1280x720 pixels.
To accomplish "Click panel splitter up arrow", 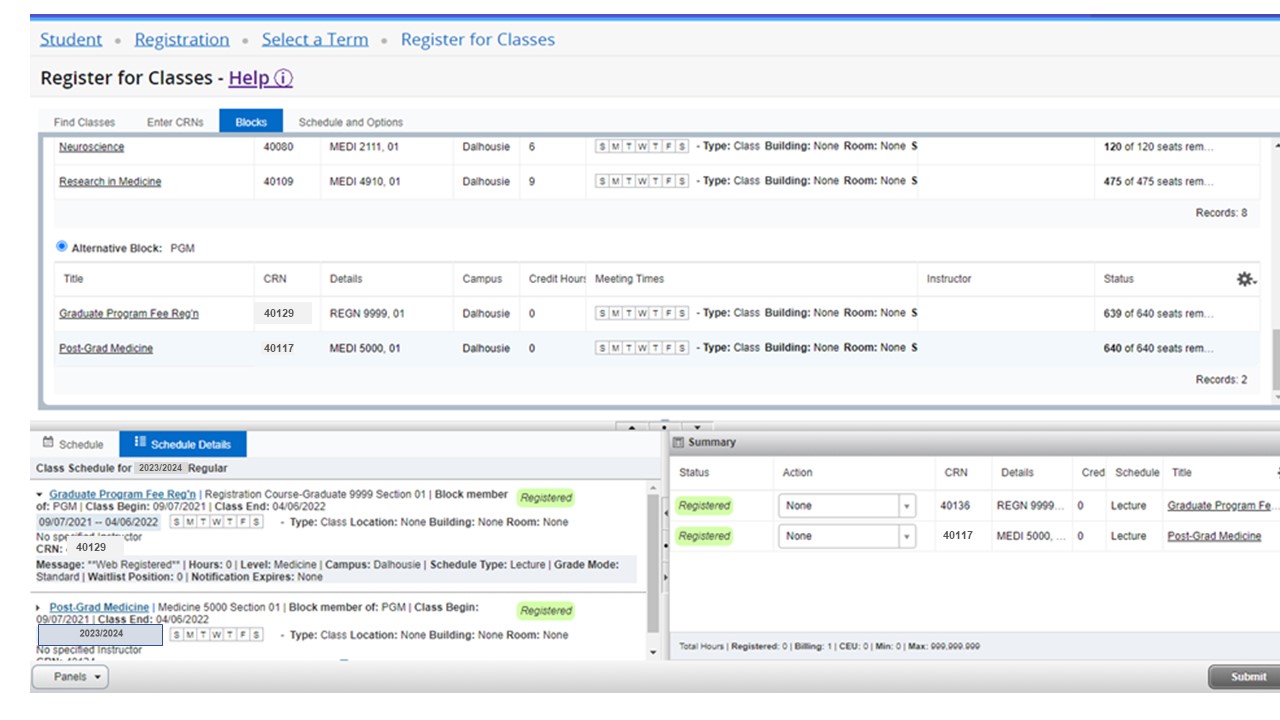I will point(631,427).
